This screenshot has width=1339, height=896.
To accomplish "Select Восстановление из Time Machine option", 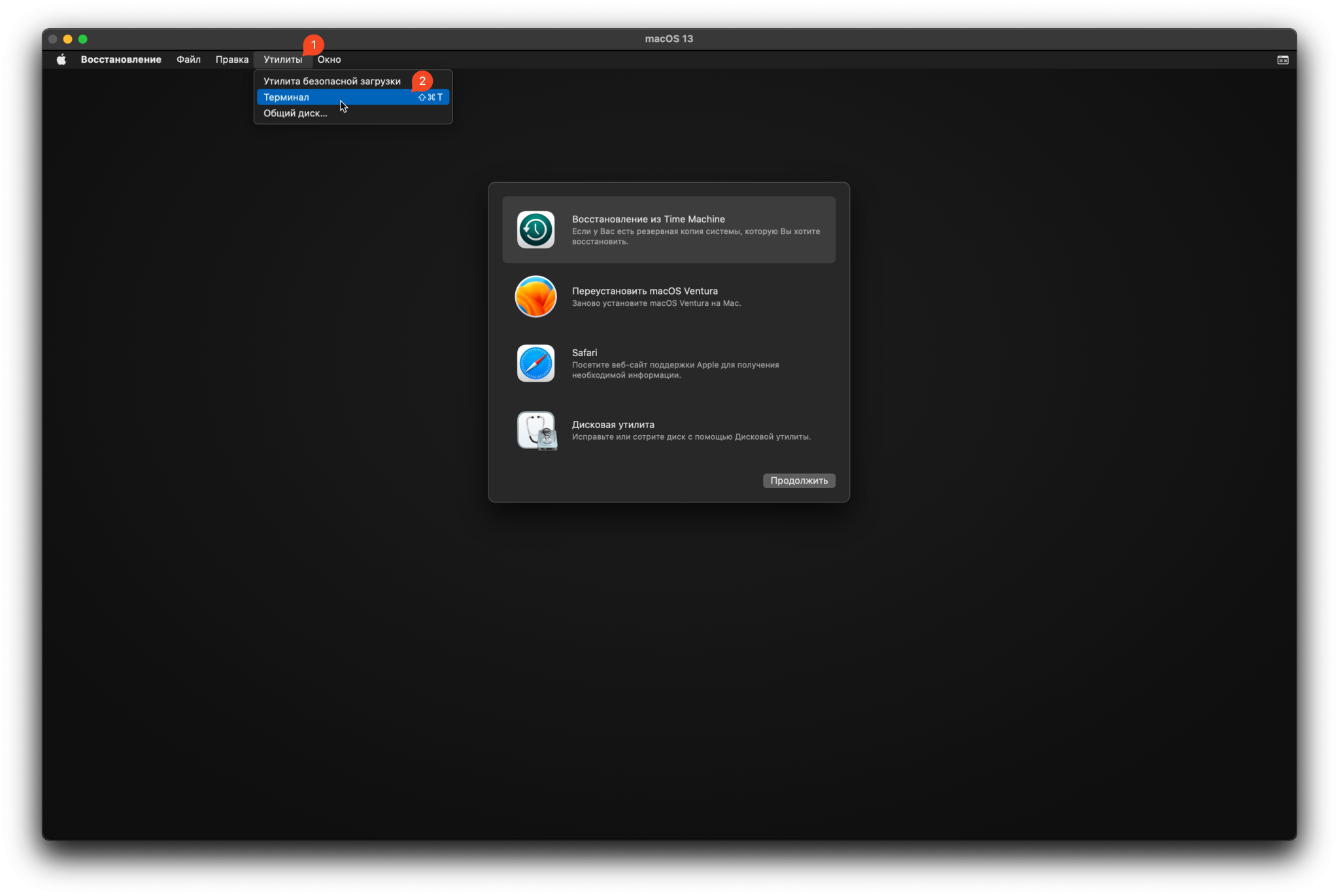I will pos(669,229).
